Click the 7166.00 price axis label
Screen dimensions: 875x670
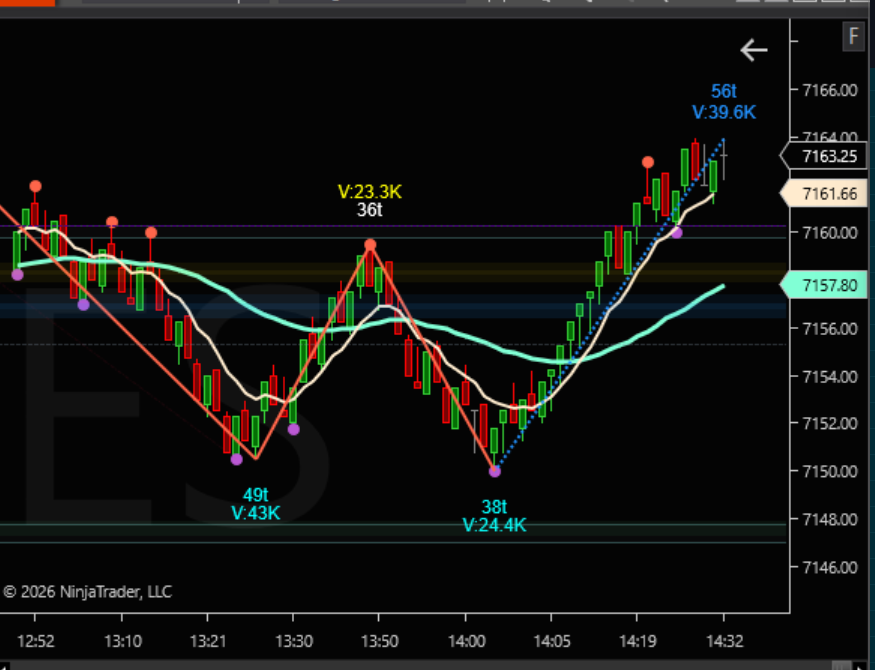click(829, 90)
